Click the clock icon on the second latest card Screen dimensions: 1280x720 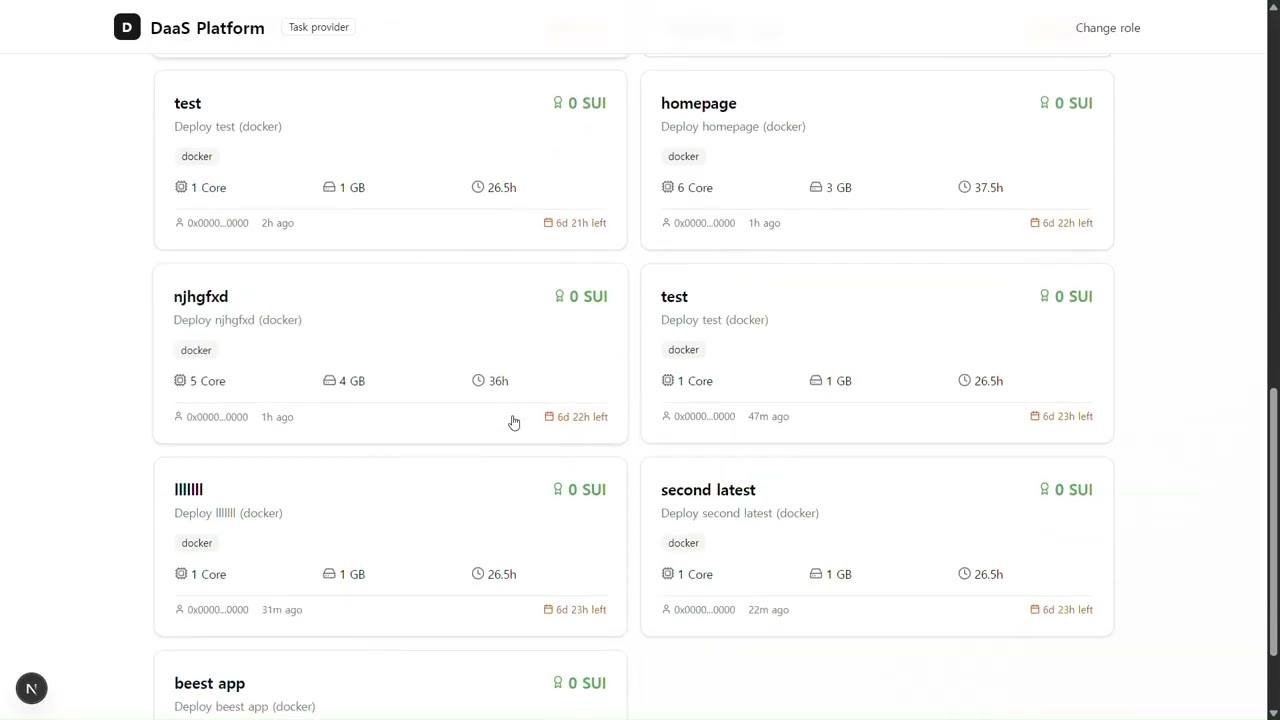coord(964,574)
